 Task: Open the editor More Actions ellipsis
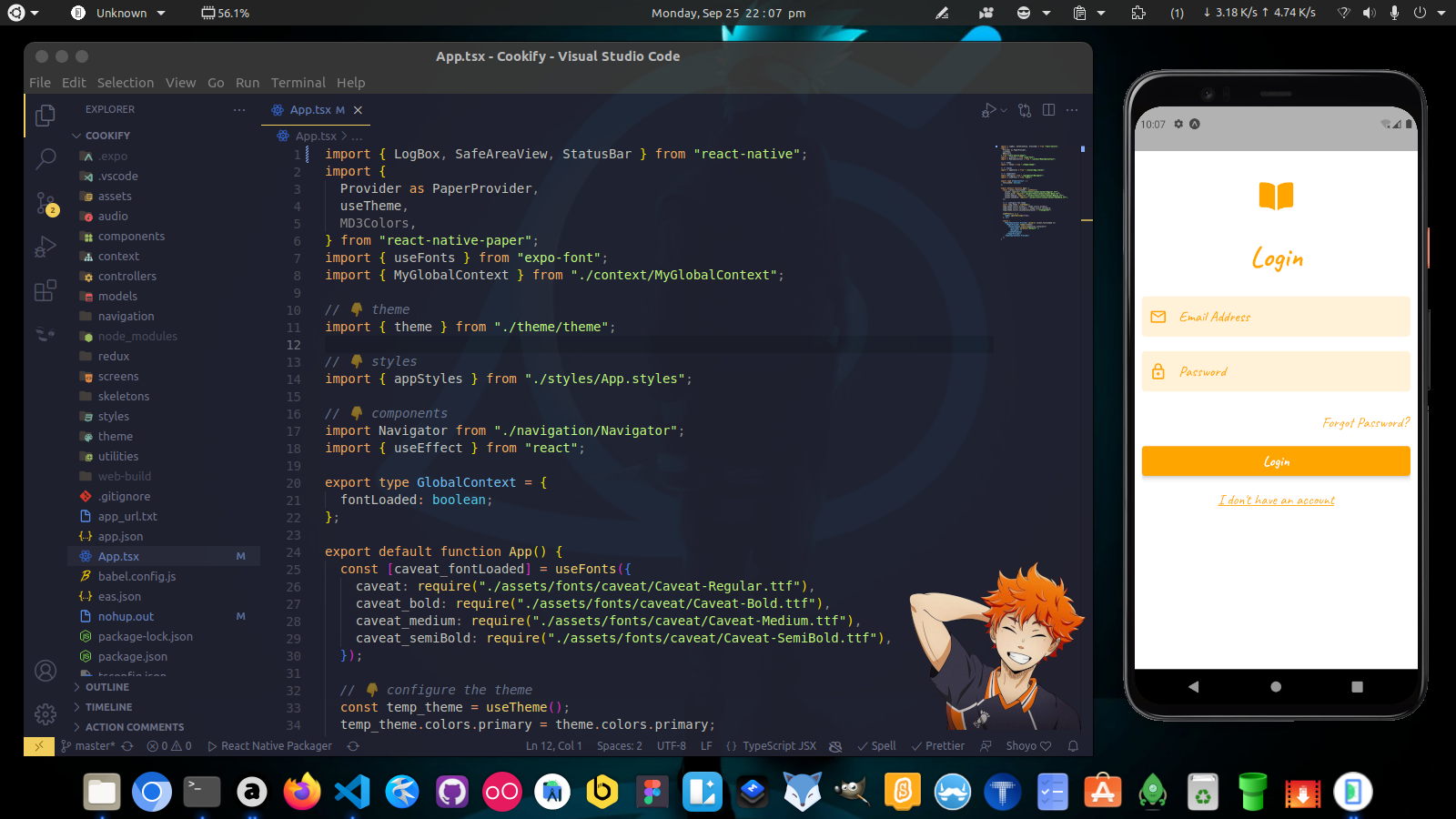pyautogui.click(x=1072, y=110)
